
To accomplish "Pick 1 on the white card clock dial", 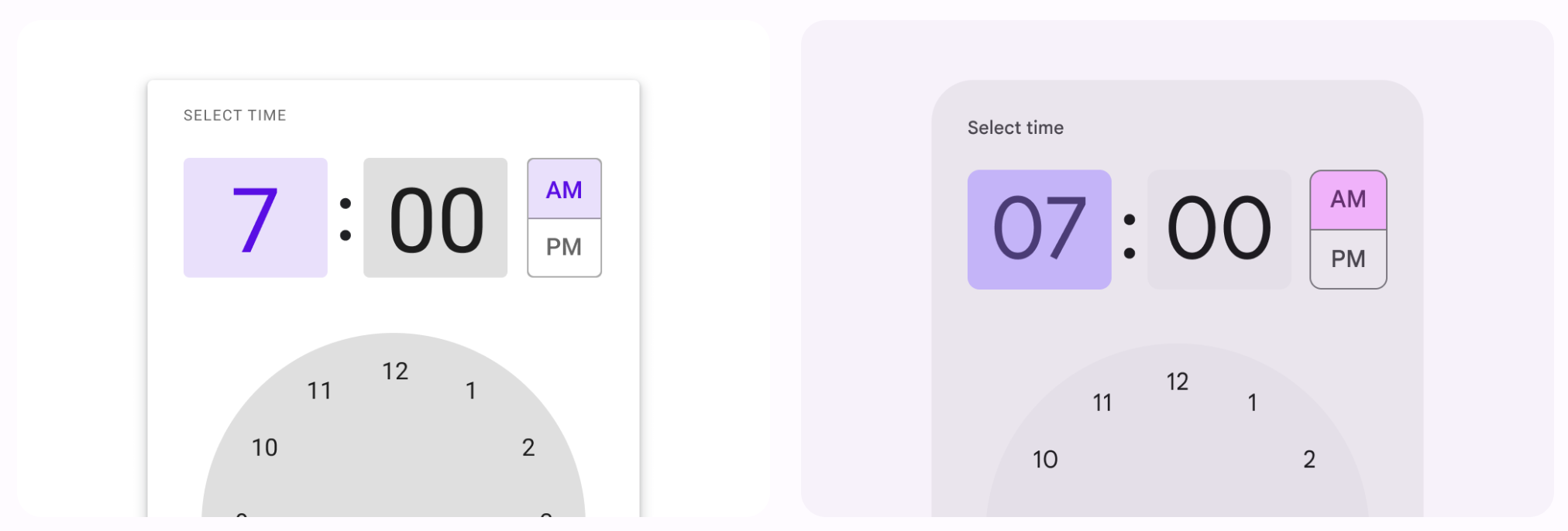I will pyautogui.click(x=470, y=391).
